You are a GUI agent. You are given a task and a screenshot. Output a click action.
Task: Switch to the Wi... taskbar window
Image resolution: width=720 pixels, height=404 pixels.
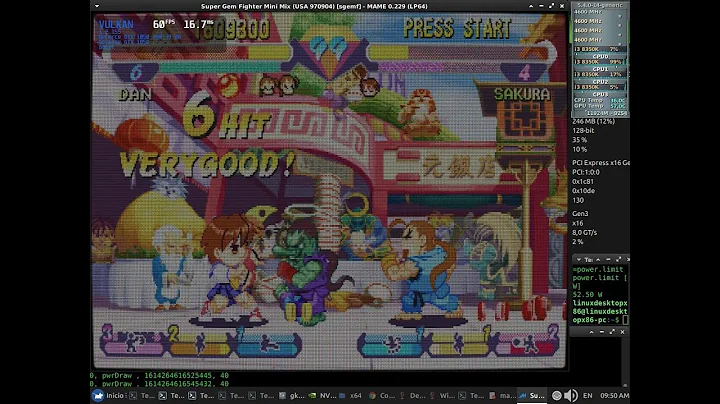pos(442,395)
